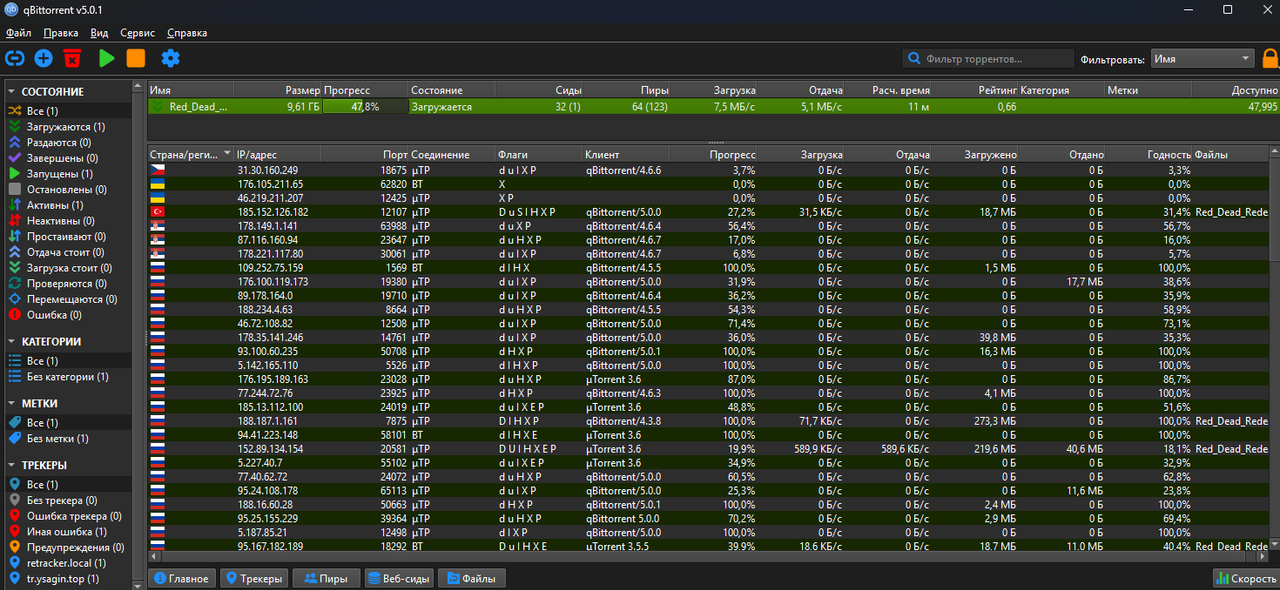Select the Red_Dead_ torrent row

[713, 106]
